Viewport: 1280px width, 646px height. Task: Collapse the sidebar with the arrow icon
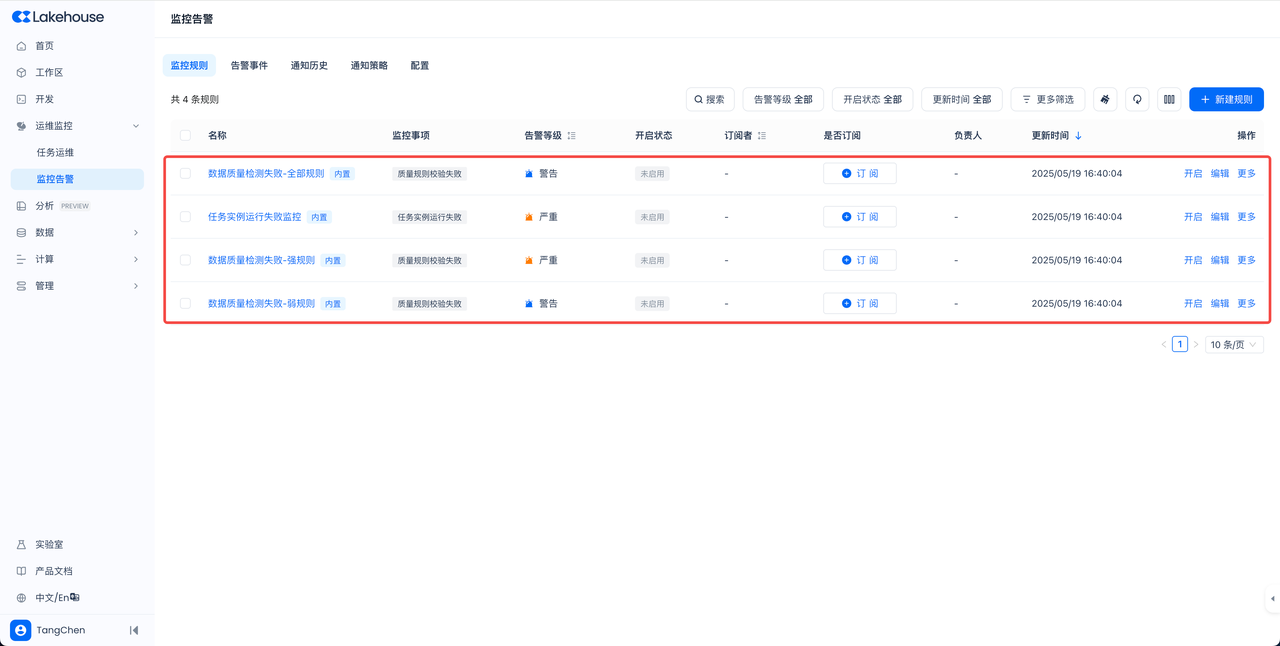(x=134, y=630)
